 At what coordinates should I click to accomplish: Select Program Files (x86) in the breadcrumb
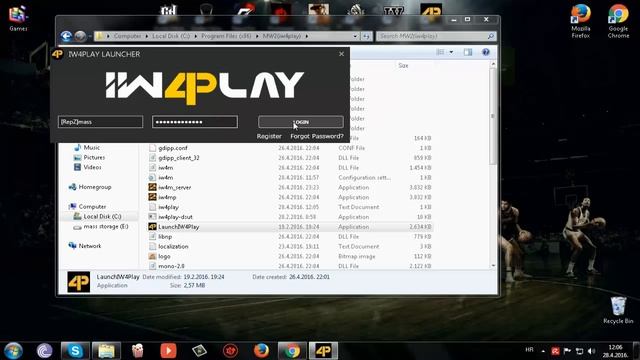pos(226,36)
